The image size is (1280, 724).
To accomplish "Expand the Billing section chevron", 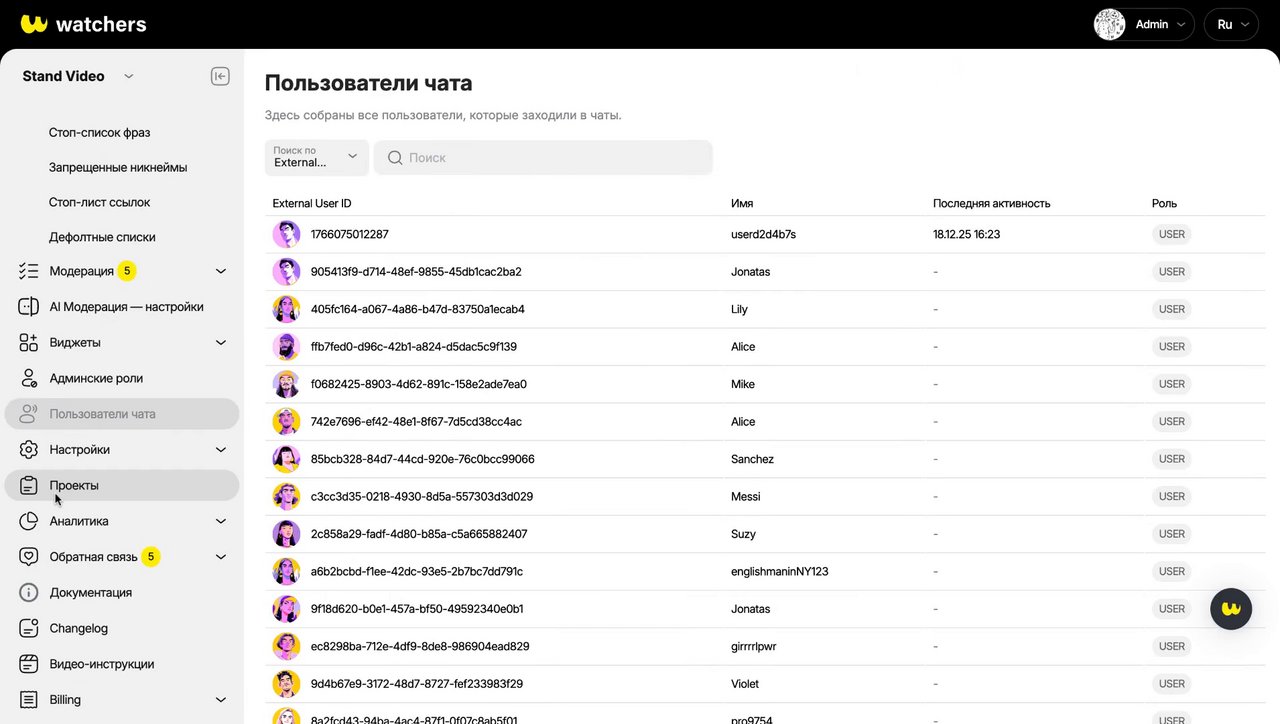I will [221, 700].
